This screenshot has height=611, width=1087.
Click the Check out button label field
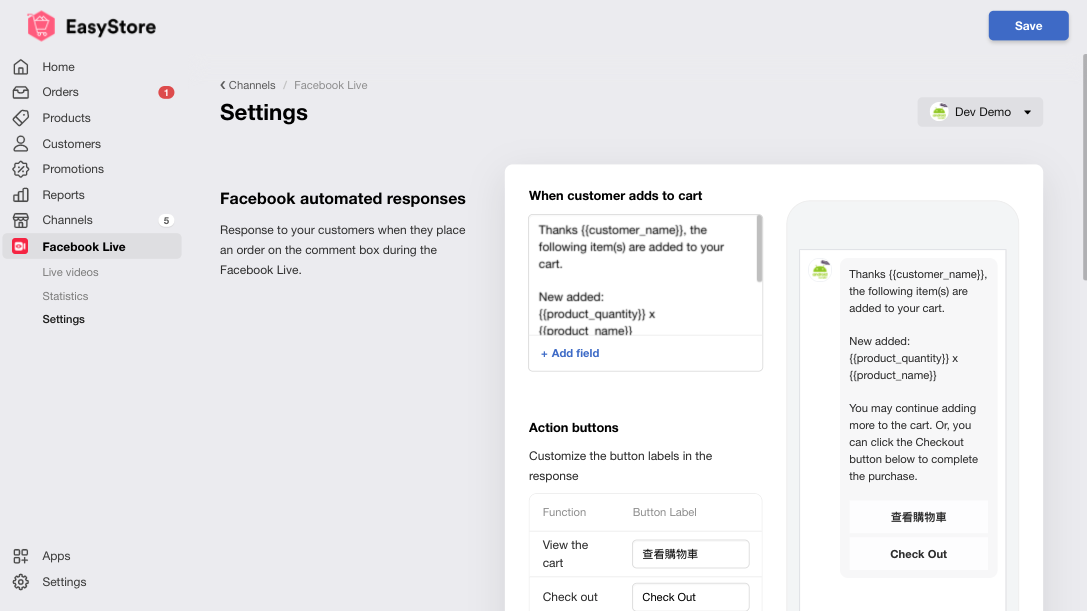690,597
